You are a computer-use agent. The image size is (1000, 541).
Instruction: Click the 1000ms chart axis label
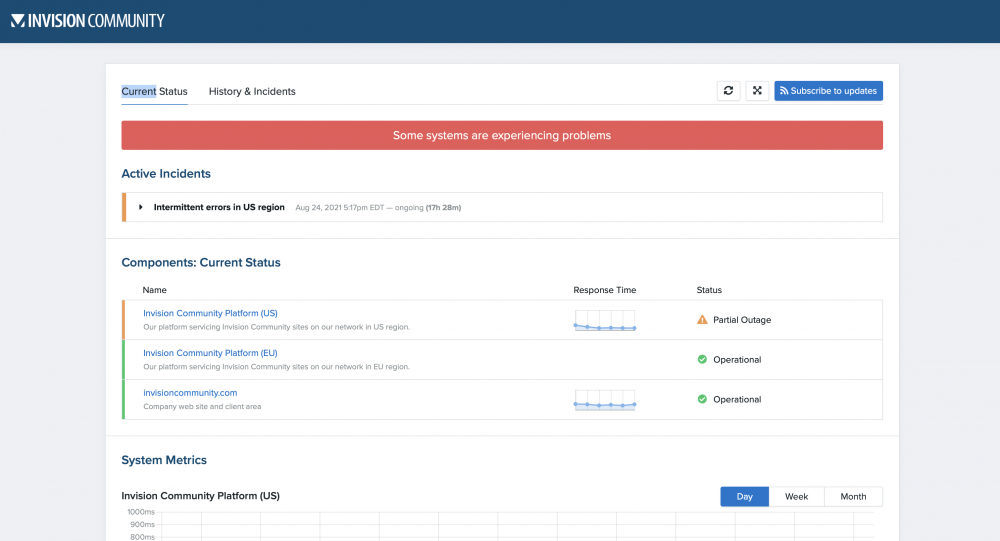pos(141,512)
